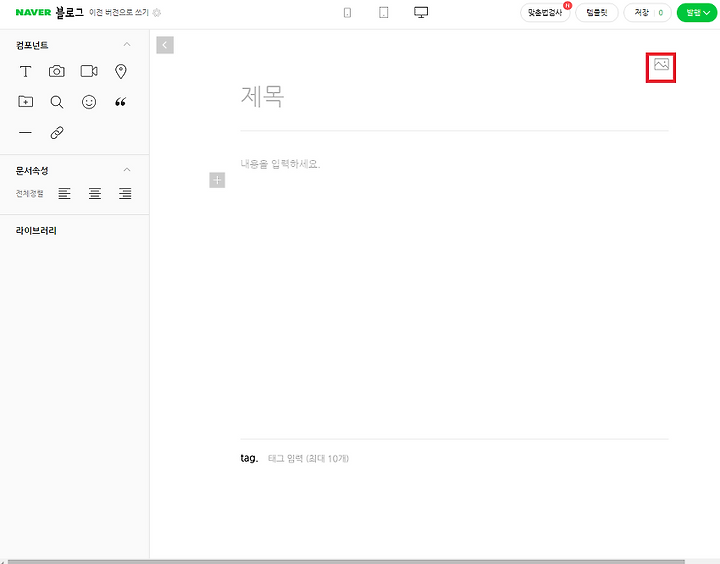Go to NAVER 블로그 logo
The image size is (720, 564).
pos(50,12)
